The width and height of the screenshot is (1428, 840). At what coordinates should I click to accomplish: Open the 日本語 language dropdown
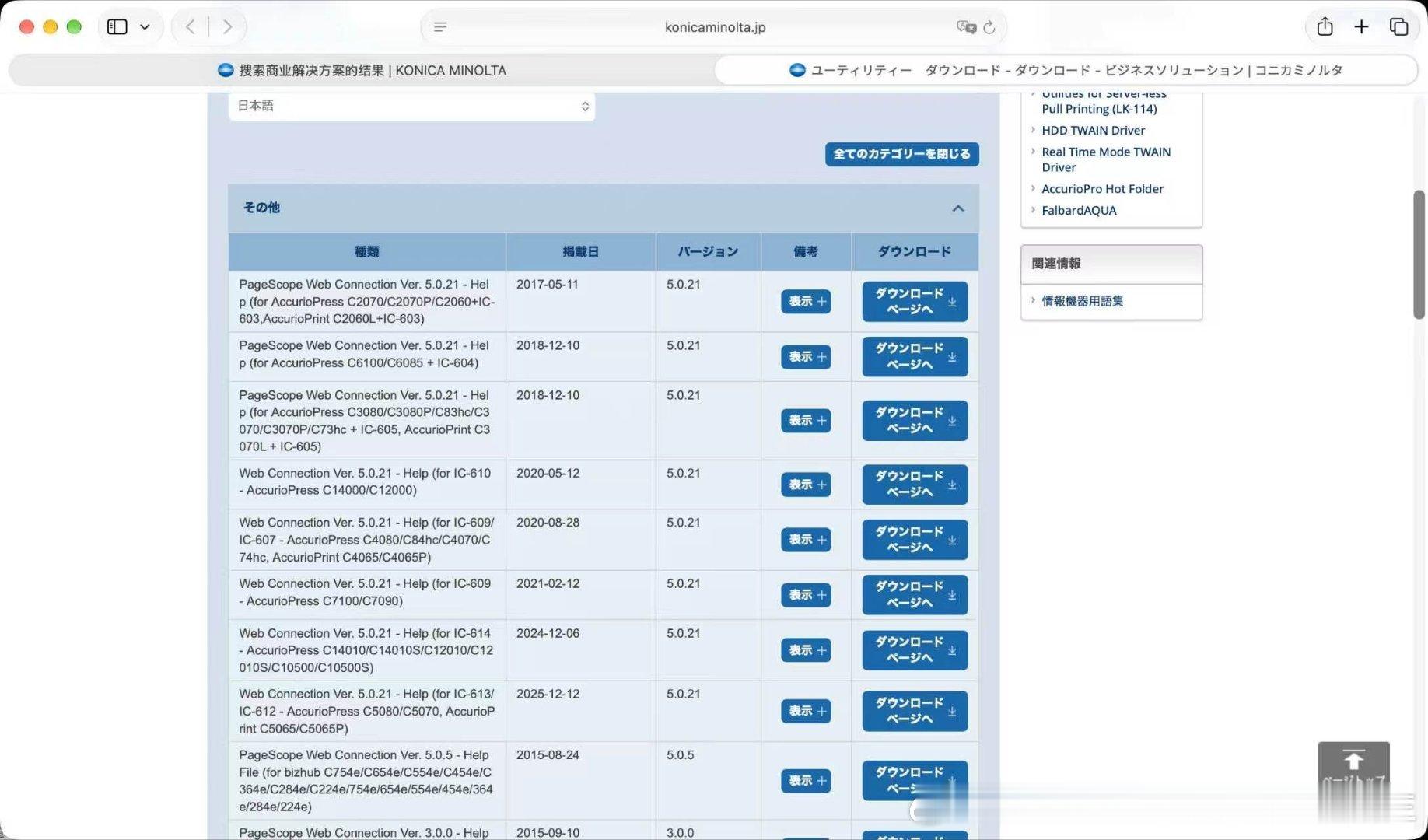(412, 106)
